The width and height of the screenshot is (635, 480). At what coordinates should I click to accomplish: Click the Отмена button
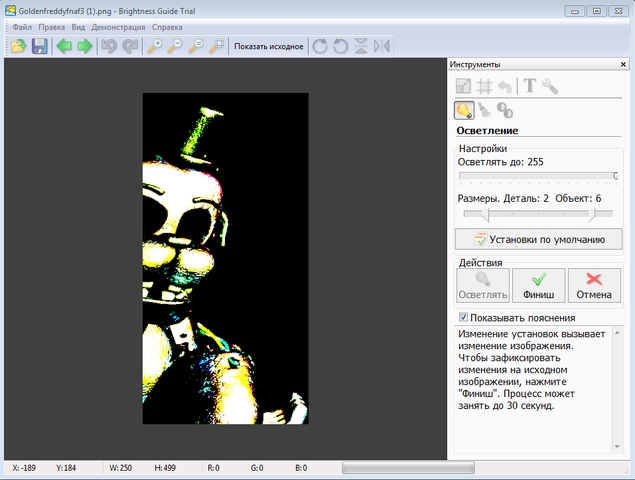(594, 285)
